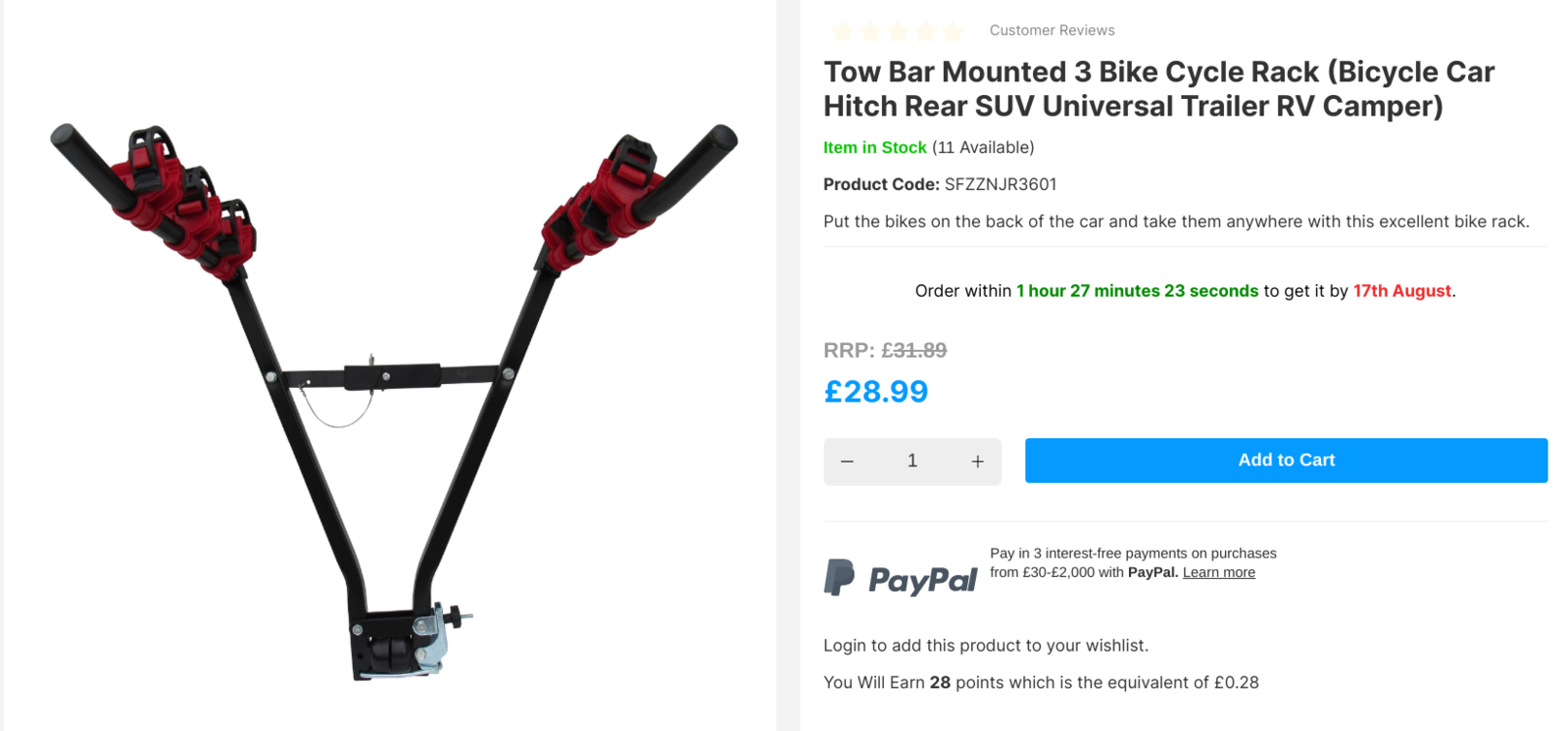Open the bike rack product image

coord(394,402)
